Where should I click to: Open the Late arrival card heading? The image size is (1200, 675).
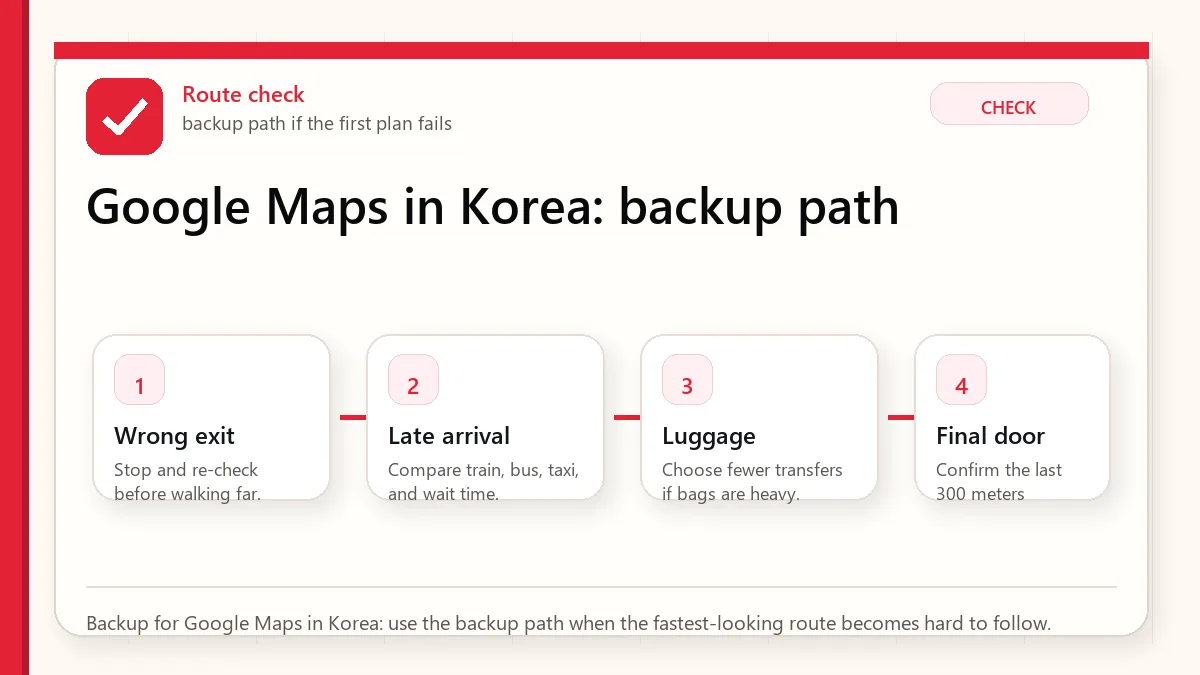pos(449,436)
